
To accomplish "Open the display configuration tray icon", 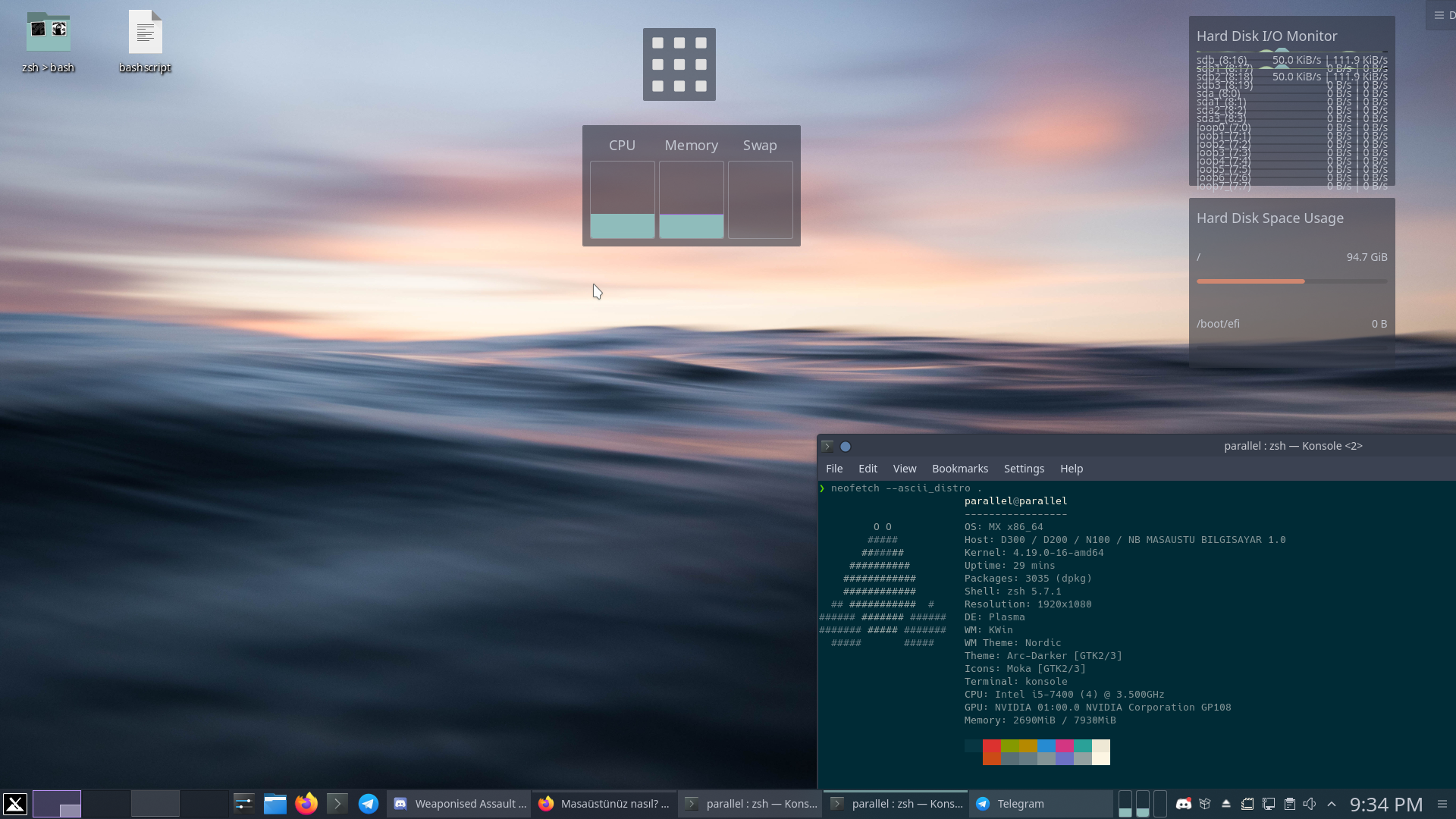I will tap(1268, 804).
